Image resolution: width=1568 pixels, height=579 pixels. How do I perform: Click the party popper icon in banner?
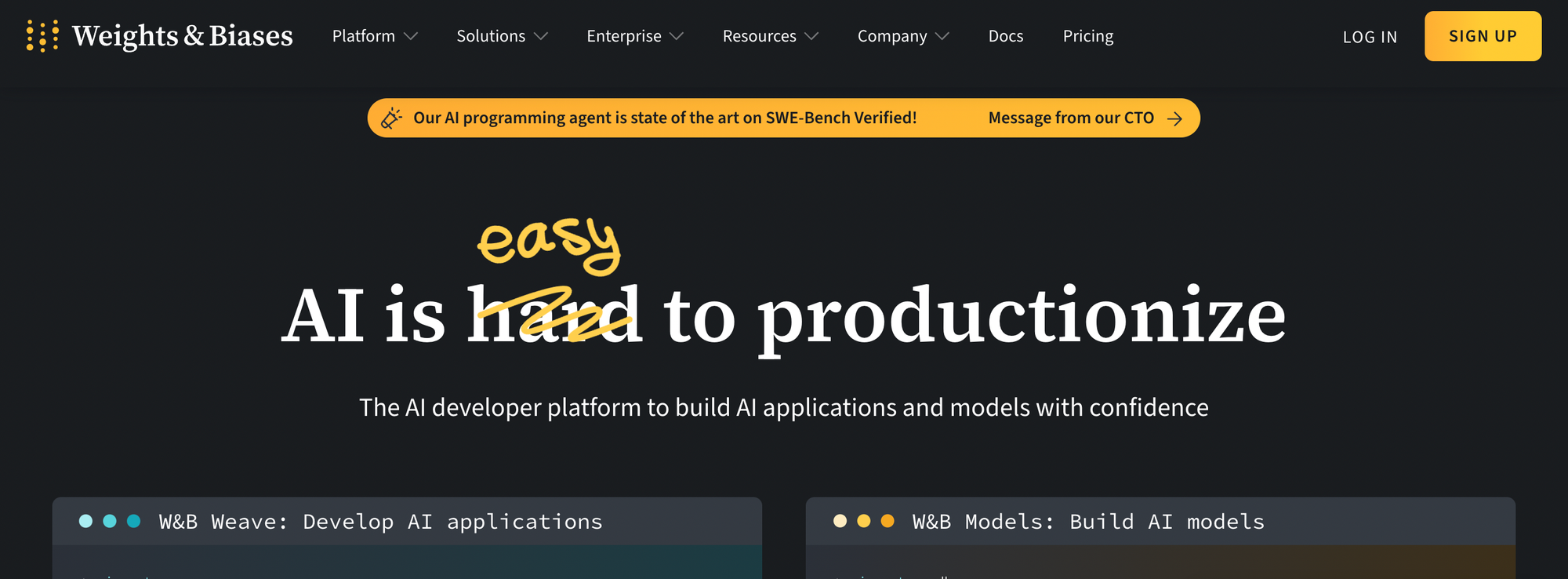(391, 118)
